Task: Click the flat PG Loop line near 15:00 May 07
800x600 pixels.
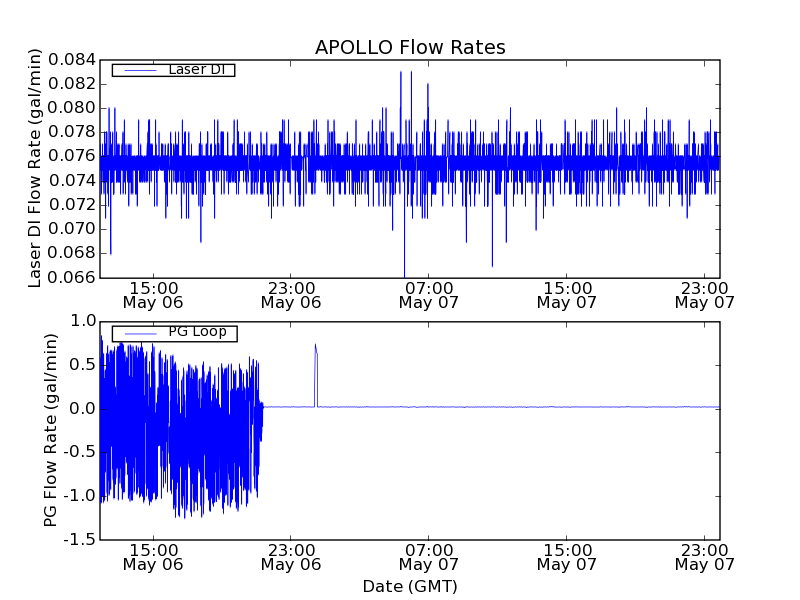Action: point(567,407)
